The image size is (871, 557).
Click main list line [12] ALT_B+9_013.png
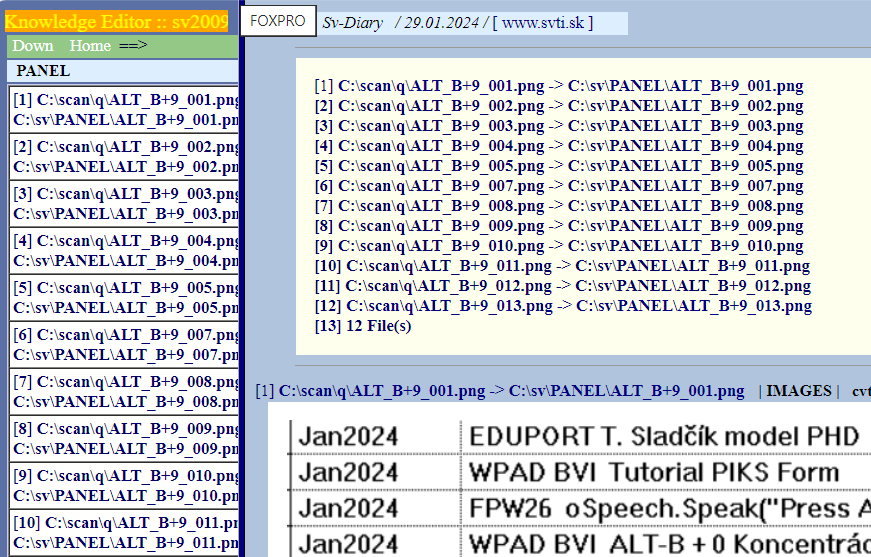pos(562,306)
